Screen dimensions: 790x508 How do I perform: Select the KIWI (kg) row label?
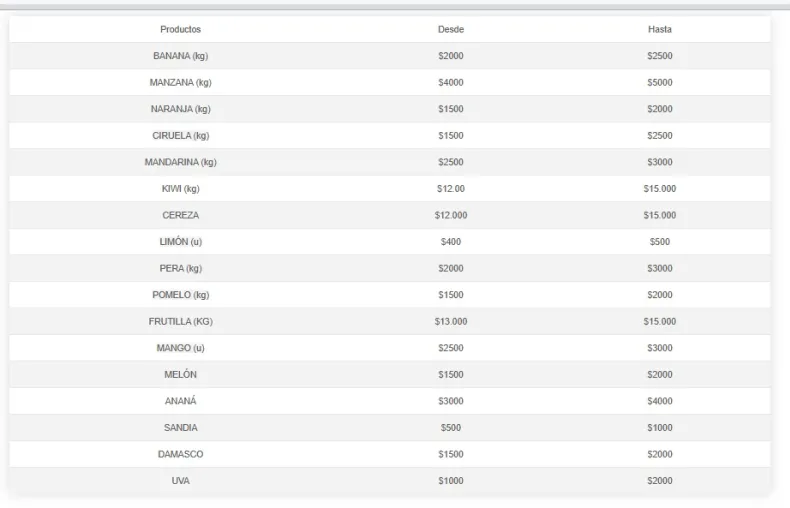tap(180, 188)
